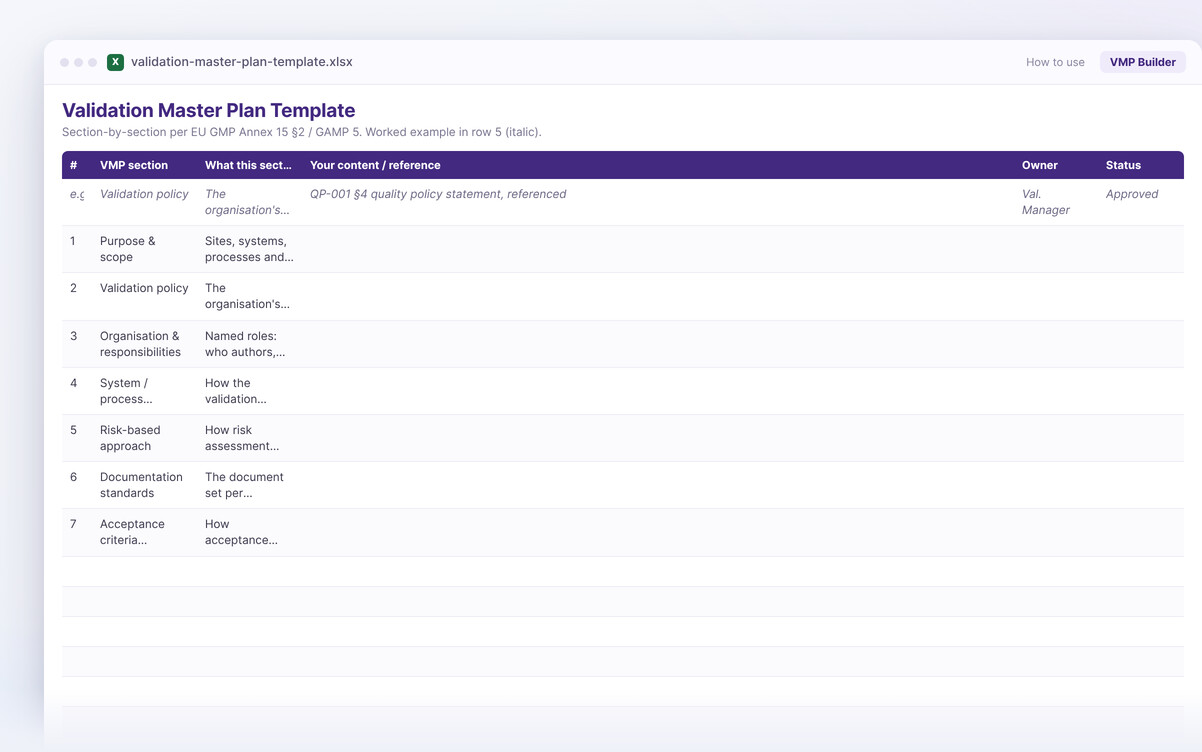Image resolution: width=1202 pixels, height=752 pixels.
Task: Click the green Excel file icon
Action: [115, 62]
